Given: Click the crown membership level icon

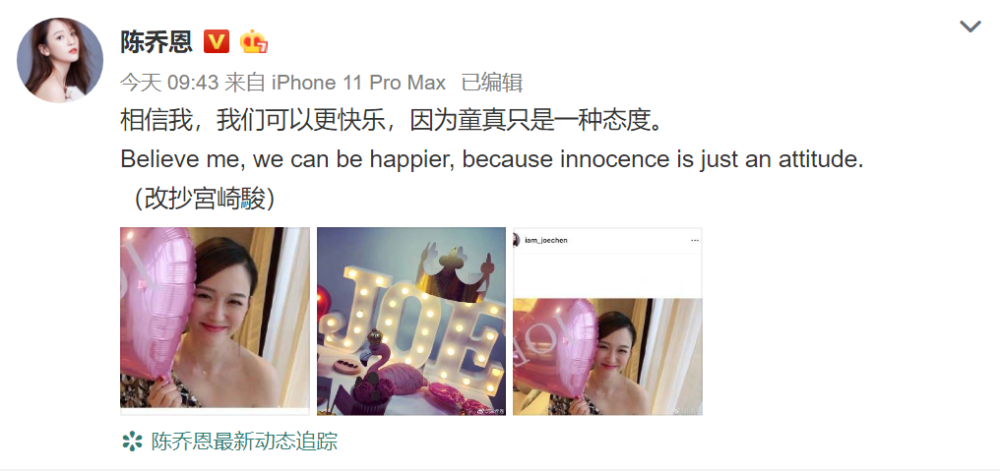Looking at the screenshot, I should 253,42.
